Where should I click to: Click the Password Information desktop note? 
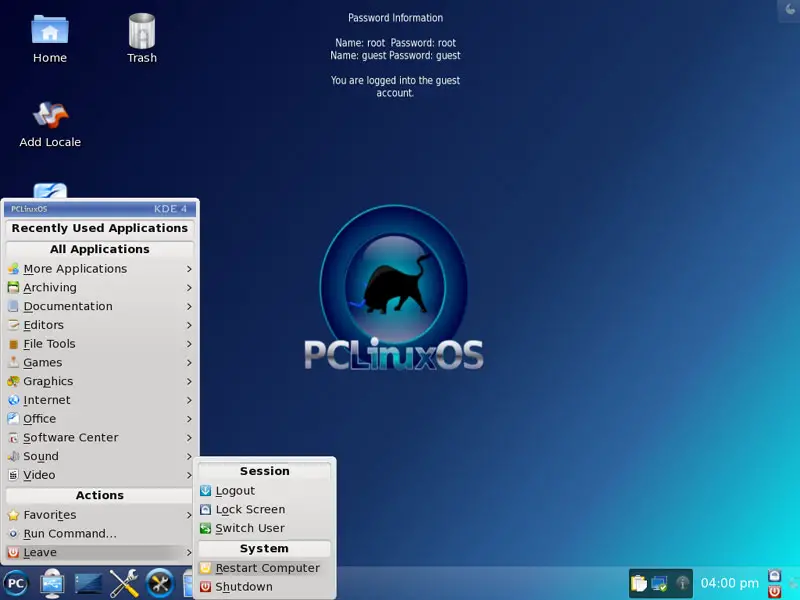tap(395, 55)
